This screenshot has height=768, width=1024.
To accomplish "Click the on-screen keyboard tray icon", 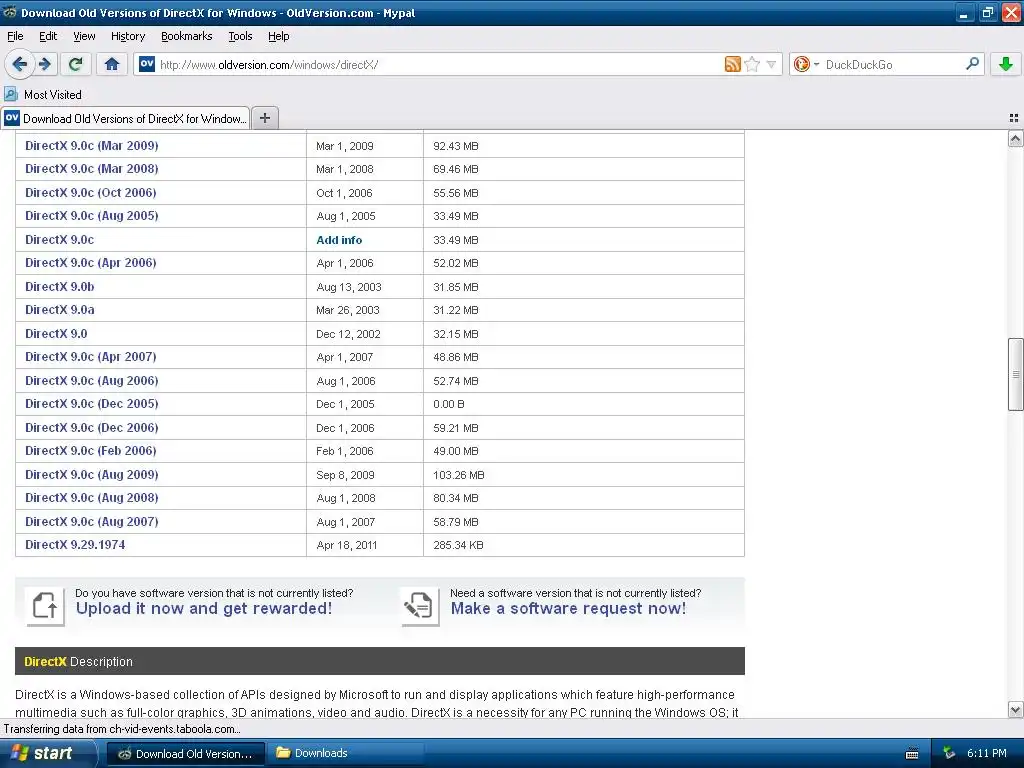I will coord(912,754).
